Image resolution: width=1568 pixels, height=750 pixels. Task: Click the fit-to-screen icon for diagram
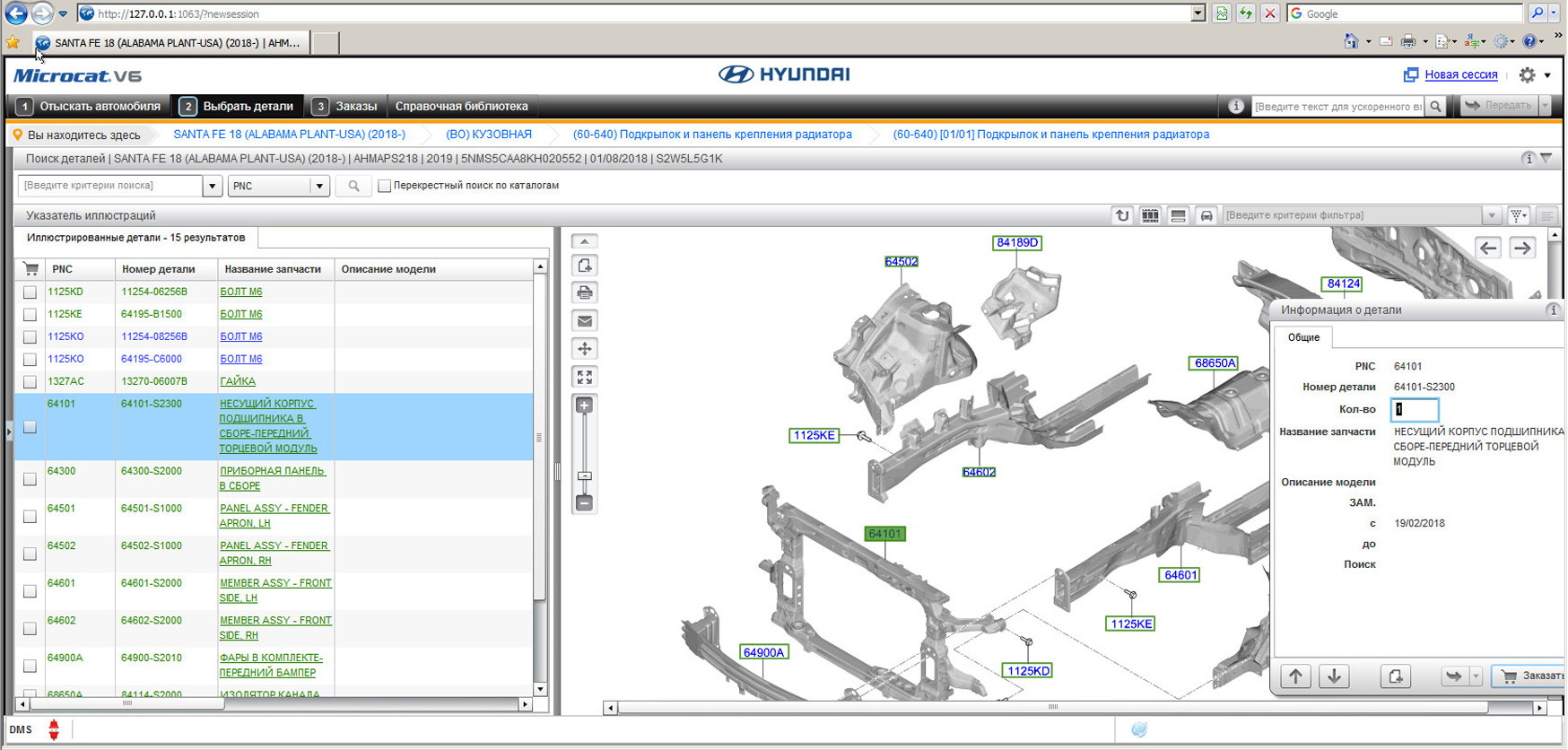point(585,377)
